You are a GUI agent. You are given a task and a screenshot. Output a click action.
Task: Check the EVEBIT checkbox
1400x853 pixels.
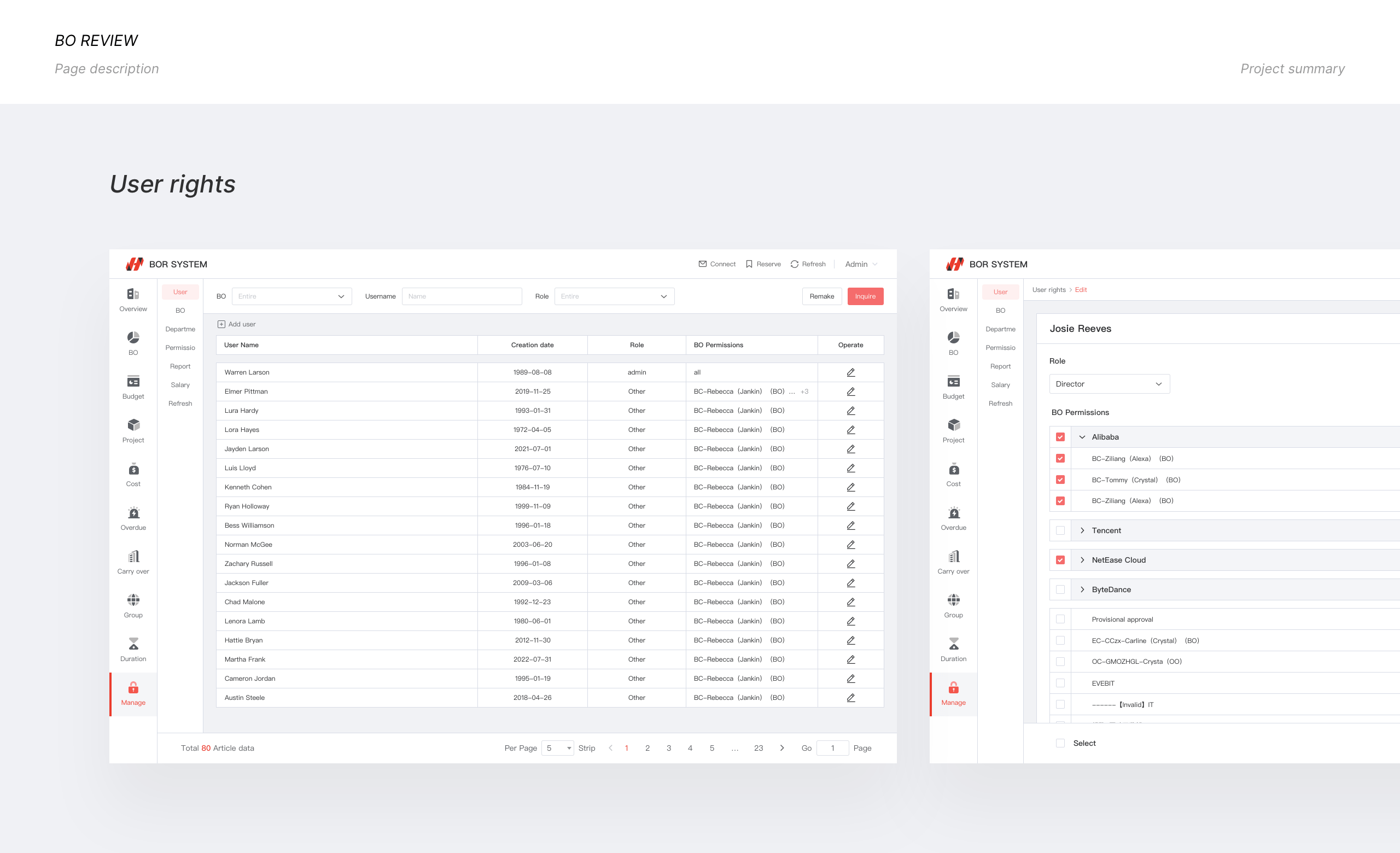pyautogui.click(x=1060, y=682)
